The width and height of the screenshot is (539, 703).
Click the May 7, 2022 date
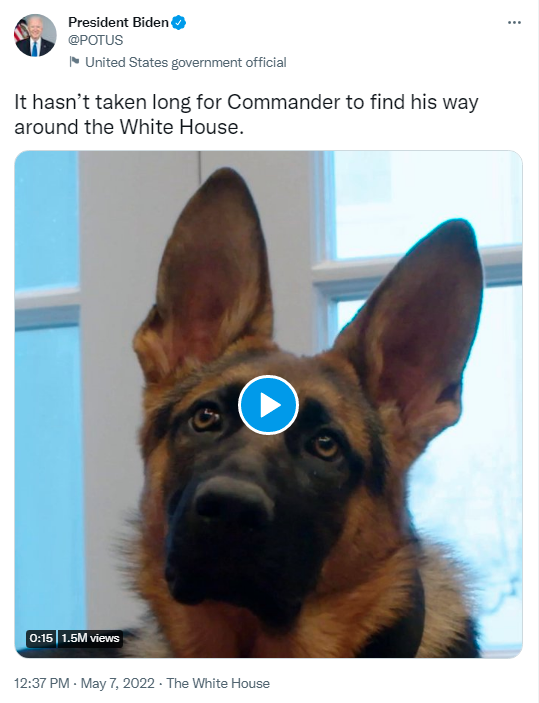click(117, 683)
